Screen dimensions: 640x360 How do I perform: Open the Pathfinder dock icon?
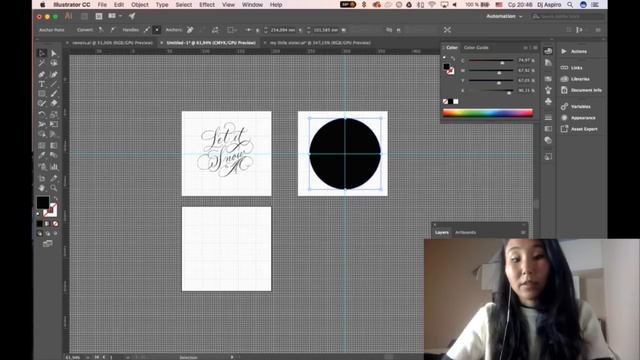(548, 140)
